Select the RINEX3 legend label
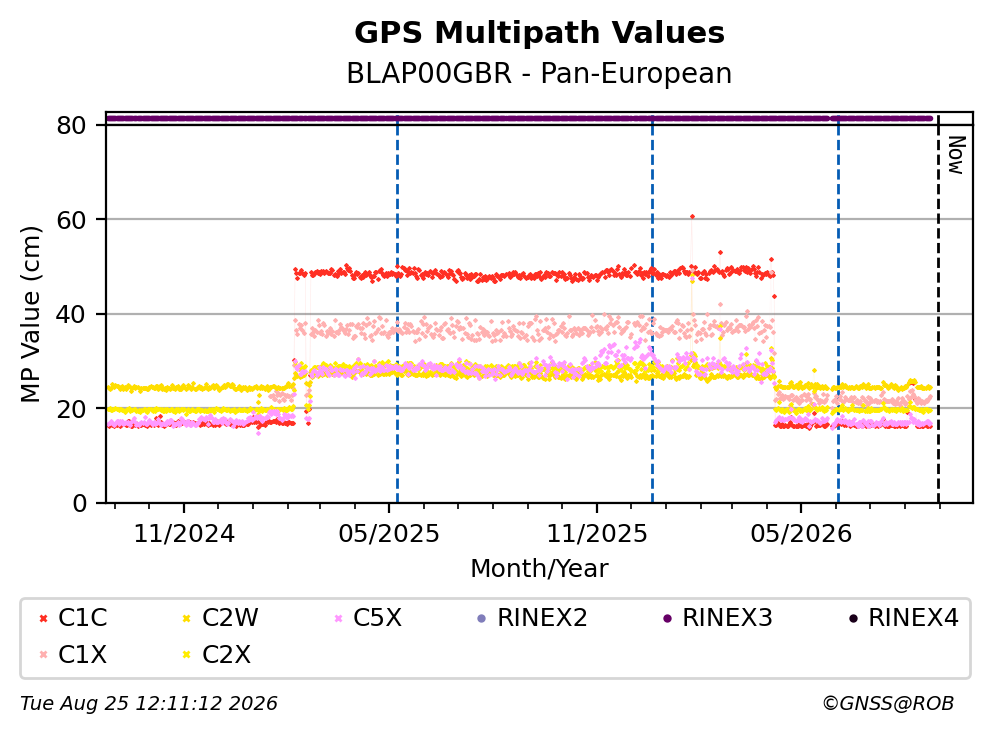Viewport: 993px width, 734px height. click(x=727, y=618)
